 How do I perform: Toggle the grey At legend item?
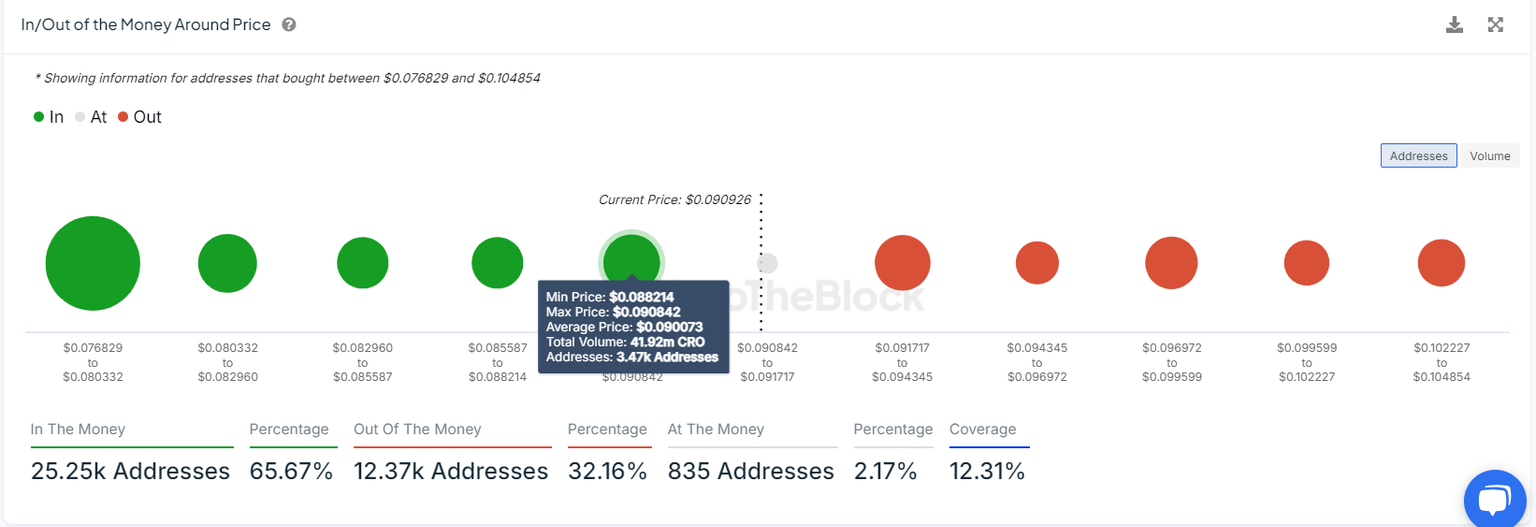tap(91, 117)
